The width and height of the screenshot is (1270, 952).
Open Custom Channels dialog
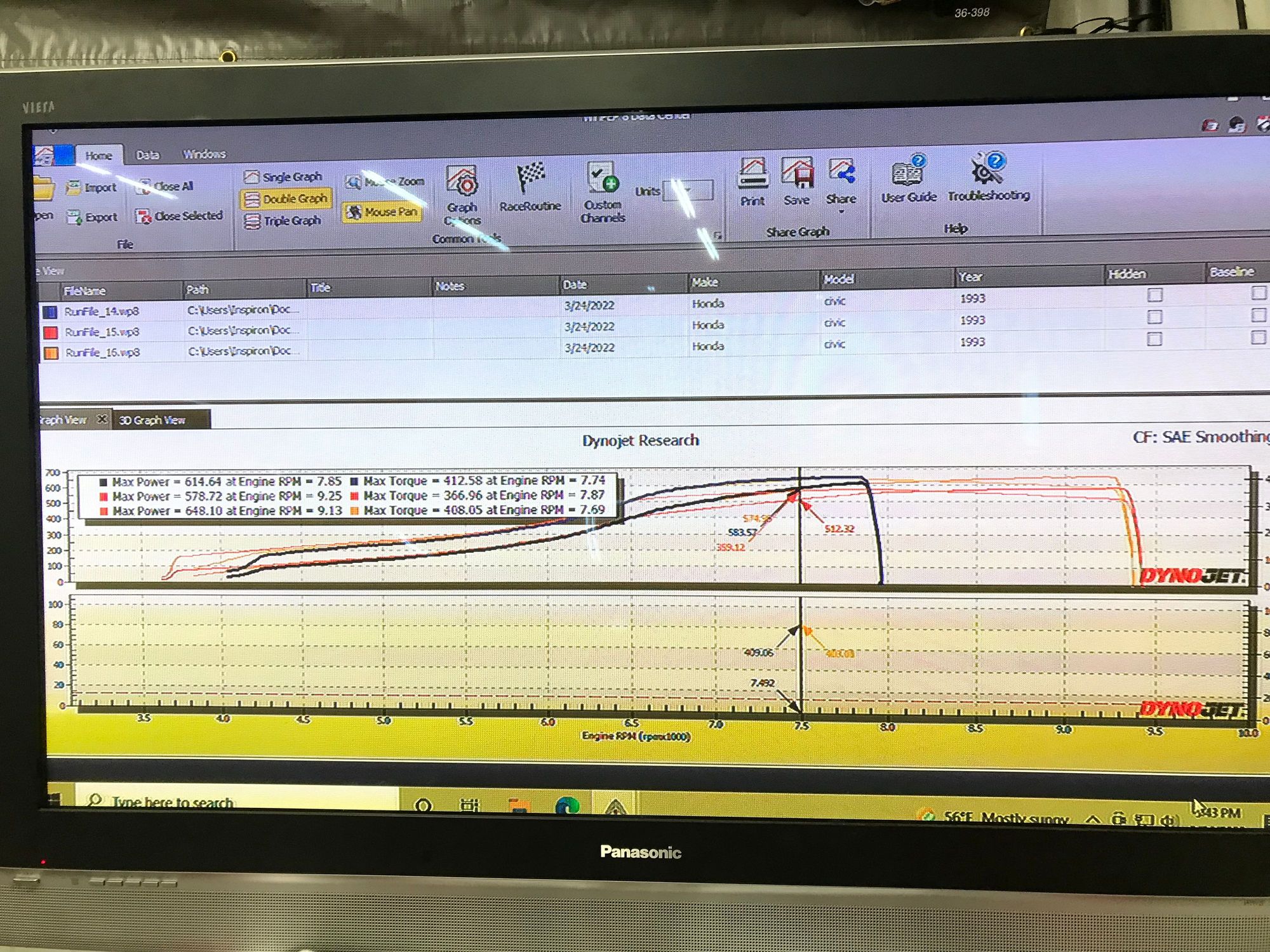pyautogui.click(x=603, y=192)
